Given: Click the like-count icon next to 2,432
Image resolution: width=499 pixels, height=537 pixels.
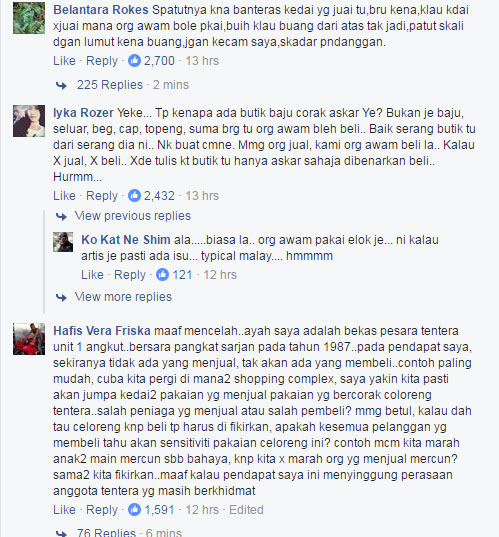Looking at the screenshot, I should 134,196.
